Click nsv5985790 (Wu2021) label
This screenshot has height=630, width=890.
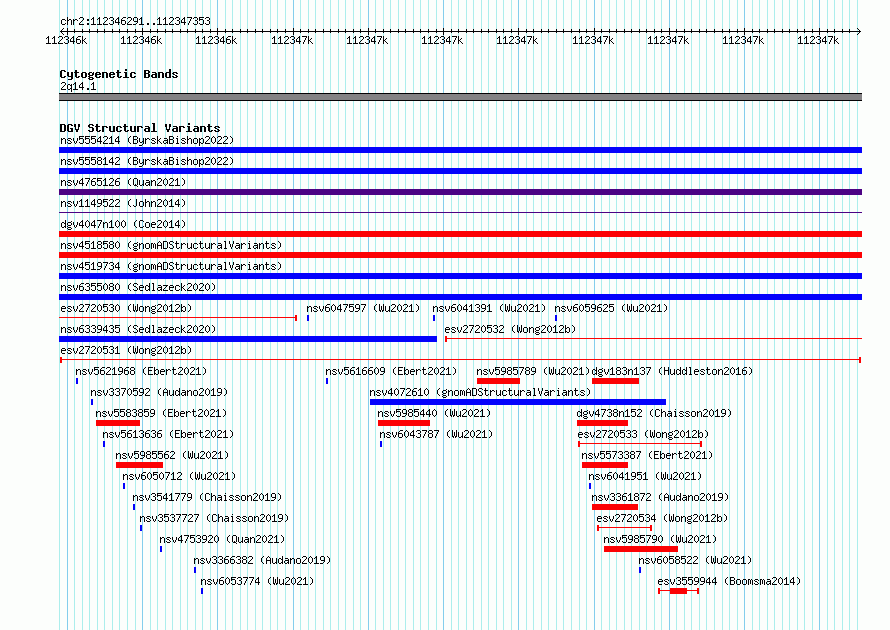(x=660, y=539)
